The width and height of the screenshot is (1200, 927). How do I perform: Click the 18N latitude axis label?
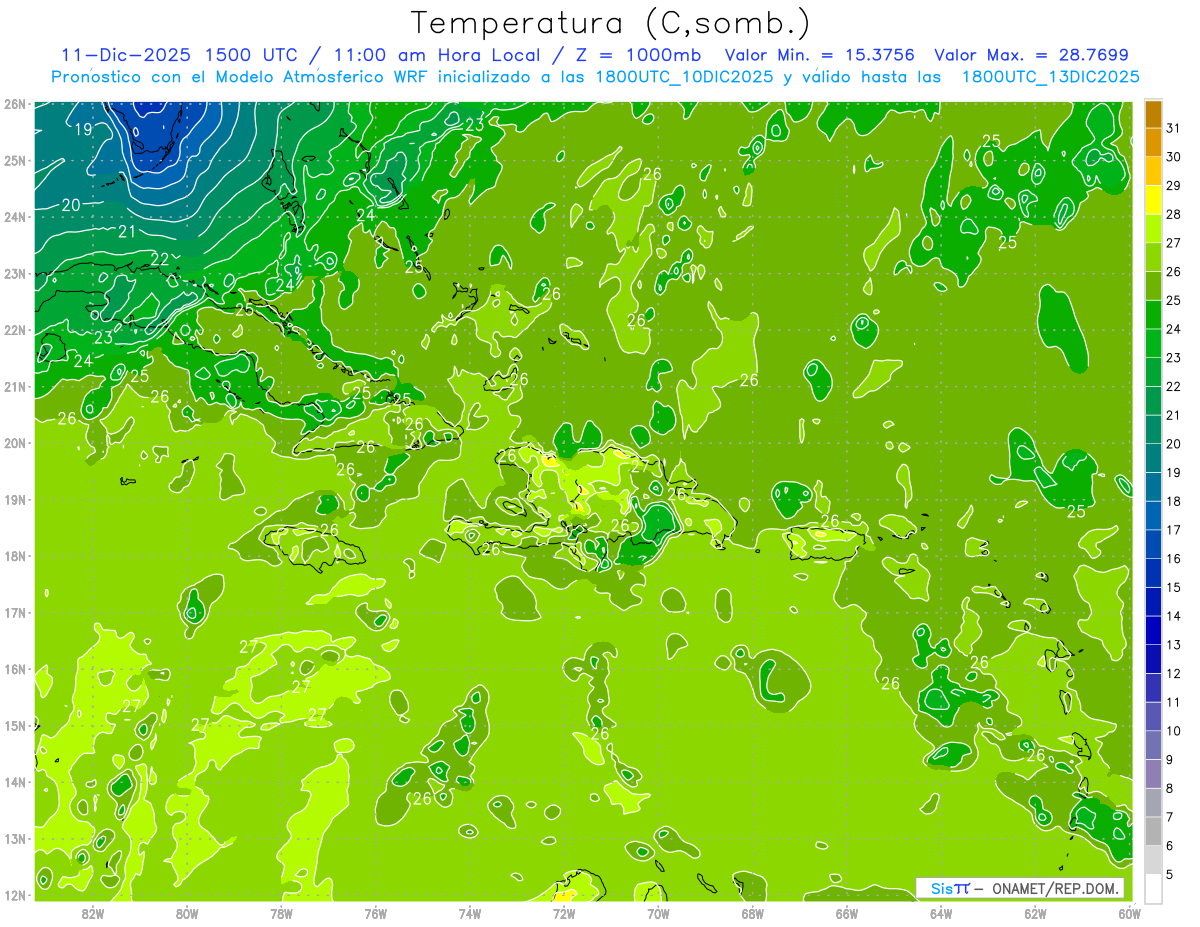pos(14,556)
